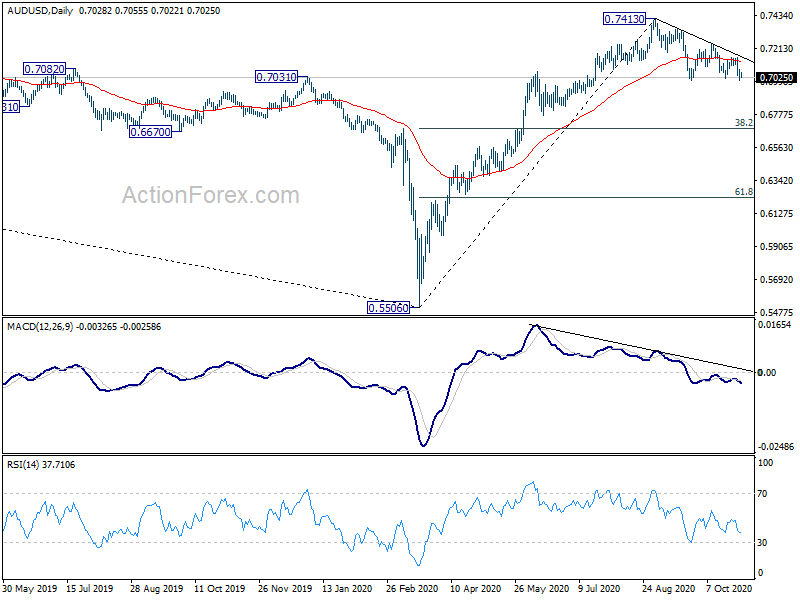Click the MACD(12,26,9) indicator label
This screenshot has height=600, width=800.
pos(42,326)
